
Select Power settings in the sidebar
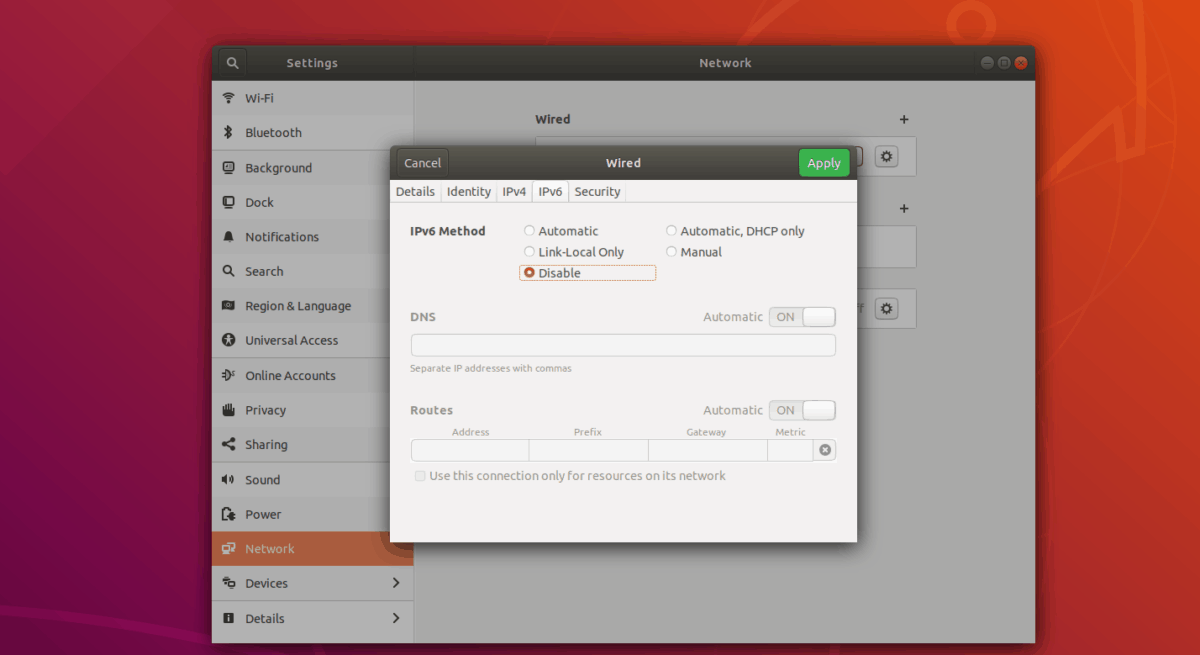point(261,514)
